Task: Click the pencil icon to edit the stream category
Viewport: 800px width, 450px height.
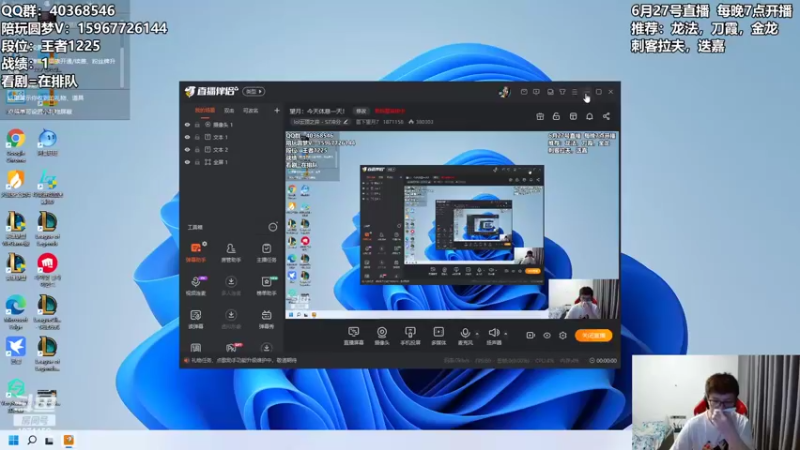Action: point(345,122)
